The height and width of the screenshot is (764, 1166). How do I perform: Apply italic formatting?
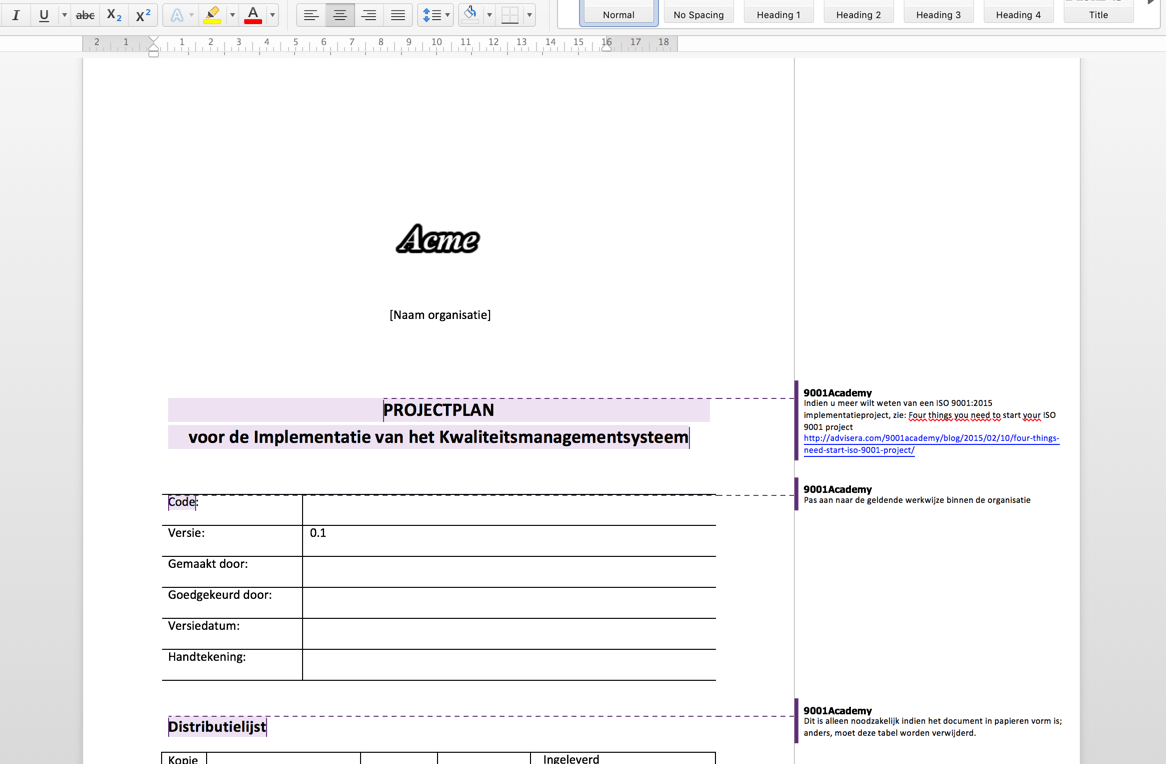15,15
